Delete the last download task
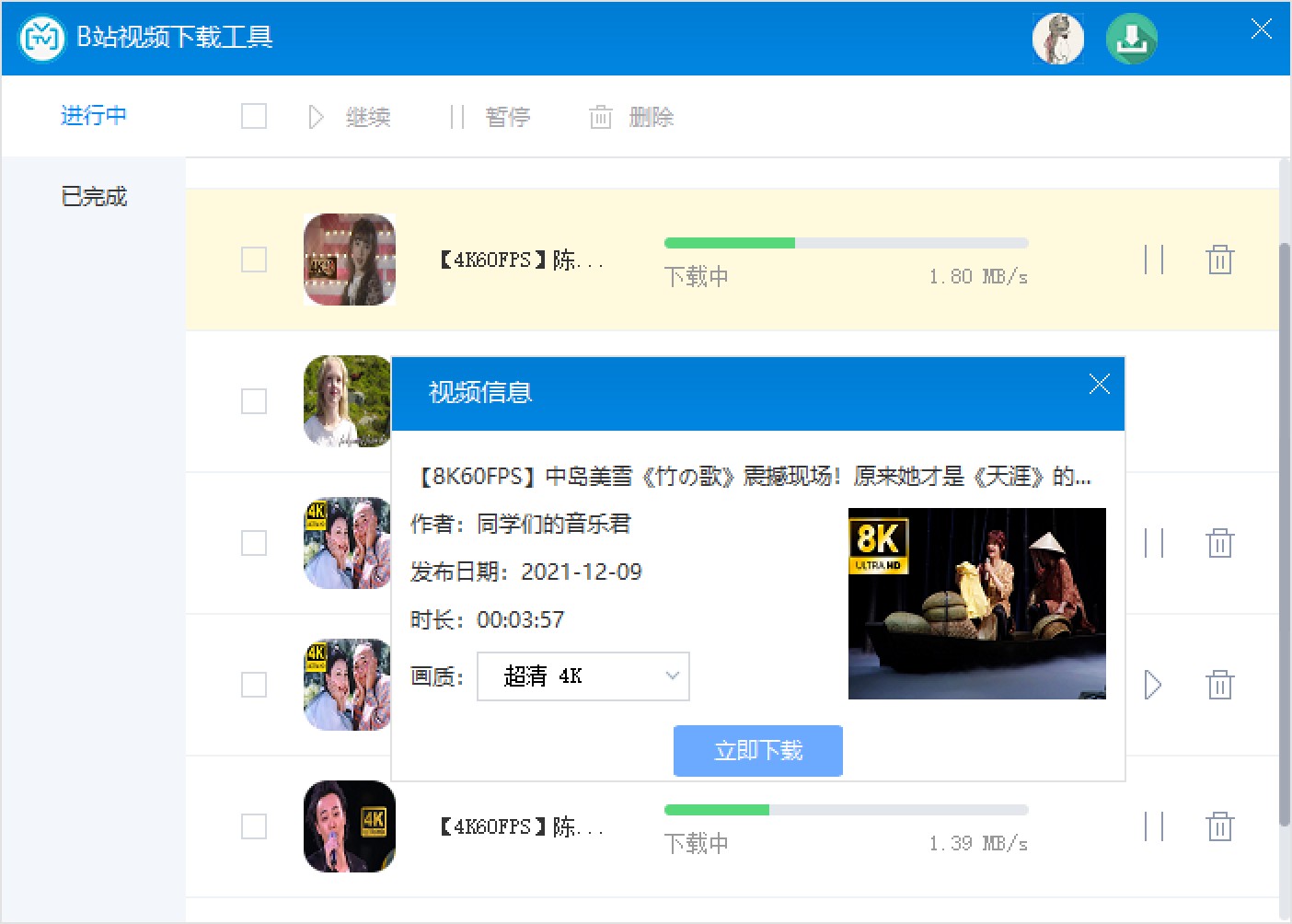1292x924 pixels. click(1220, 826)
